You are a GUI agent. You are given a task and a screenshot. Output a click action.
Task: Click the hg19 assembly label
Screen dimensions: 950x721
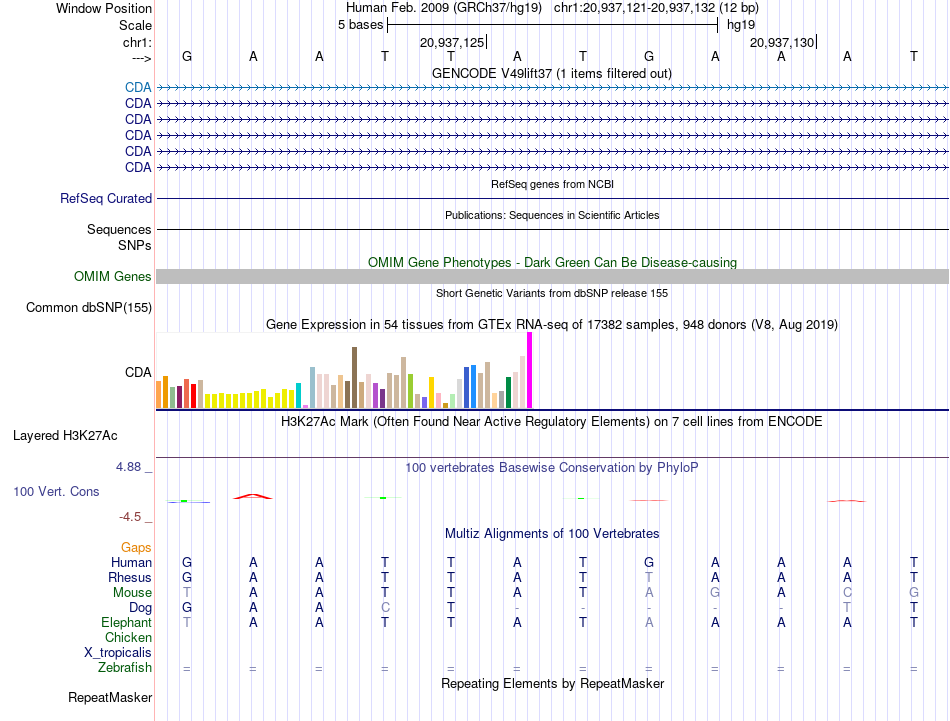[x=741, y=25]
